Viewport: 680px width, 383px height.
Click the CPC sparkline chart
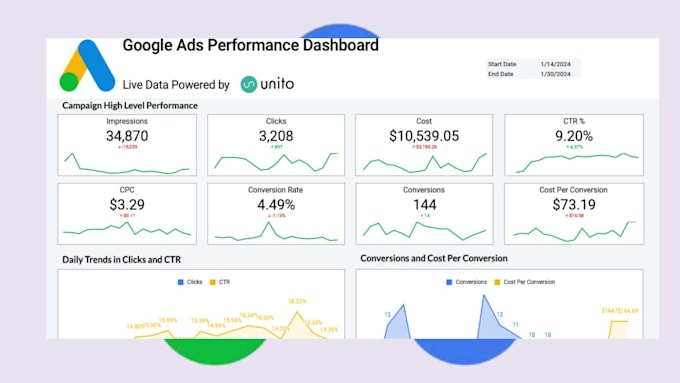coord(127,229)
